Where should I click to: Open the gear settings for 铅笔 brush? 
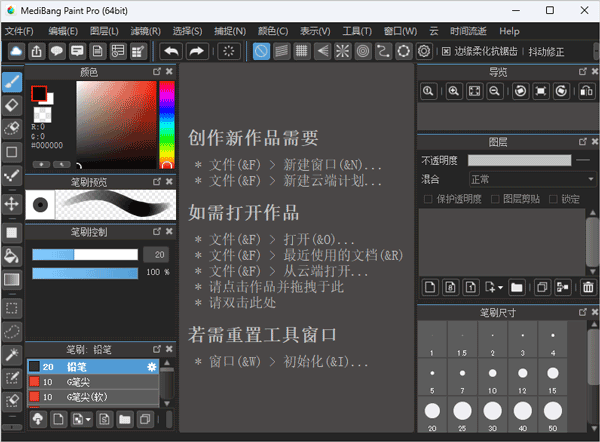point(152,367)
